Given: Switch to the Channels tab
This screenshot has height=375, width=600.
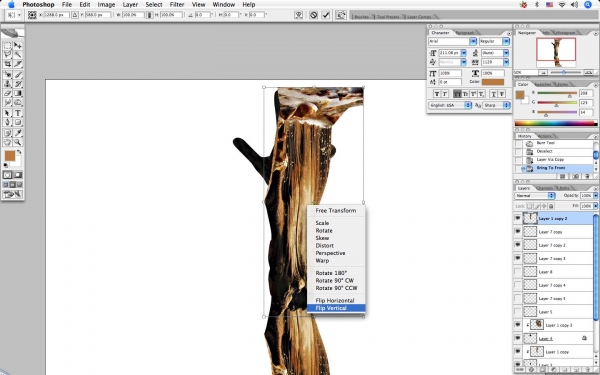Looking at the screenshot, I should click(544, 188).
